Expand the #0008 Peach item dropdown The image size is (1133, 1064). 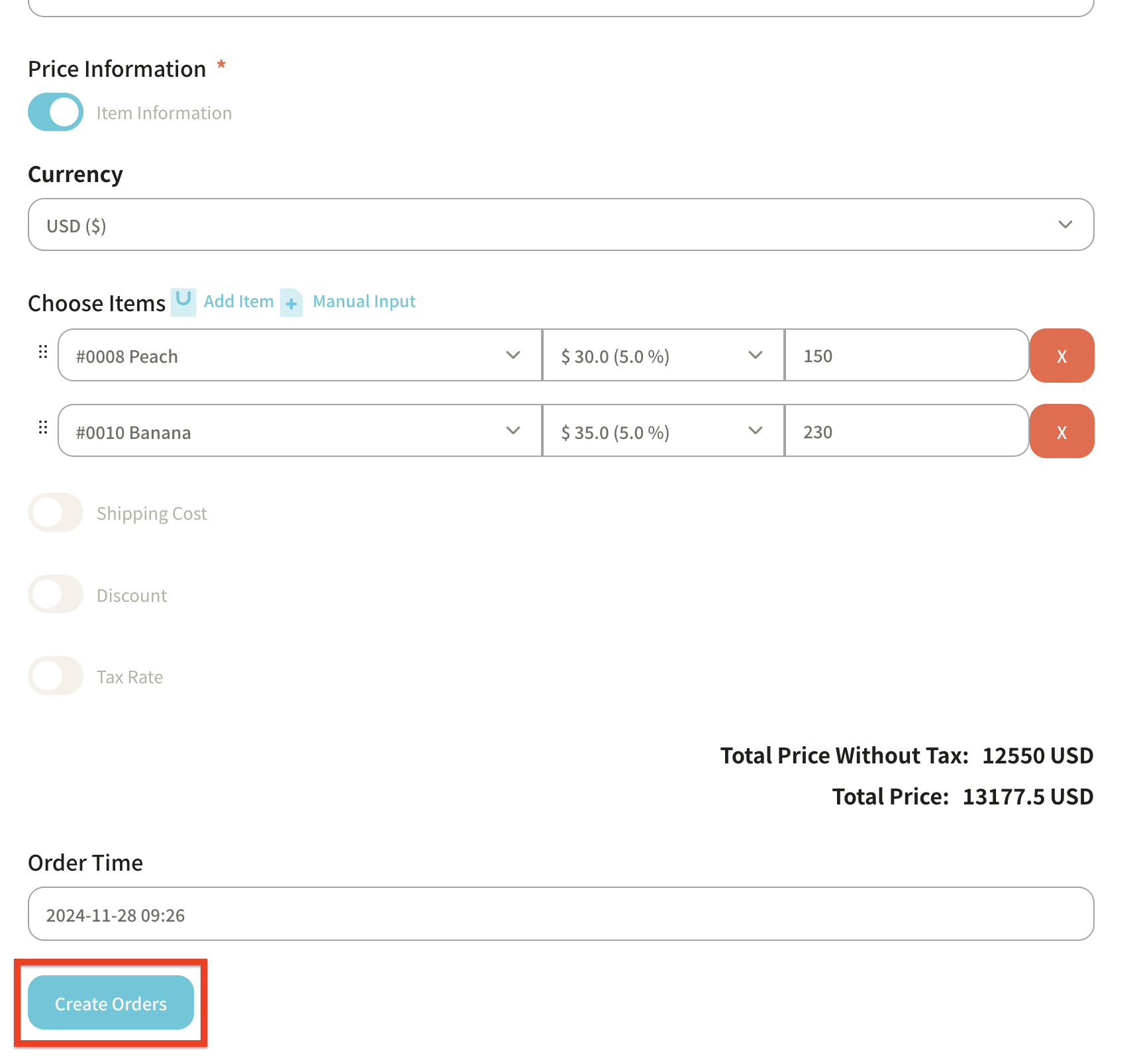pos(299,356)
